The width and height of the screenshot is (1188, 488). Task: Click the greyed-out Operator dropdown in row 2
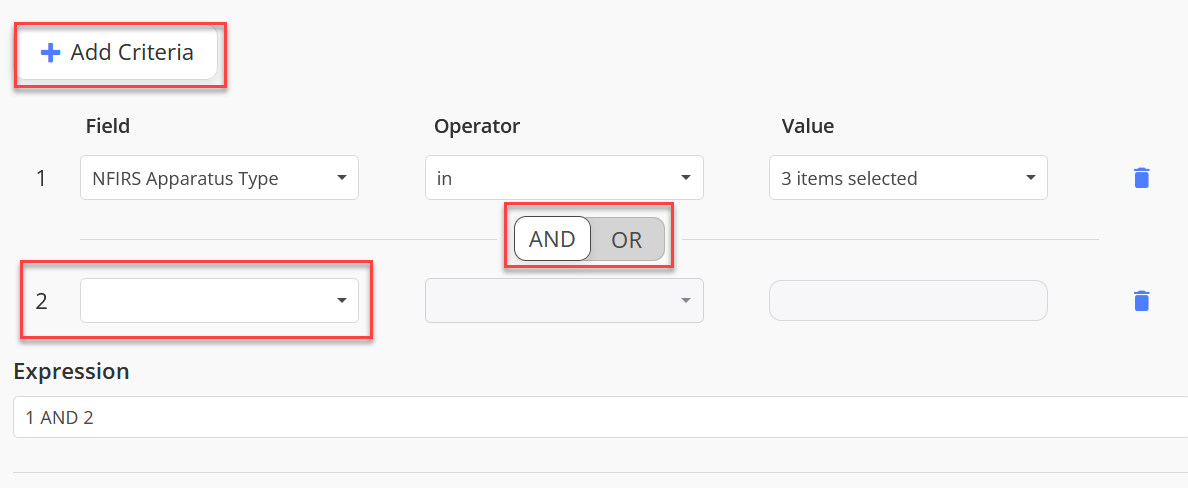(564, 301)
